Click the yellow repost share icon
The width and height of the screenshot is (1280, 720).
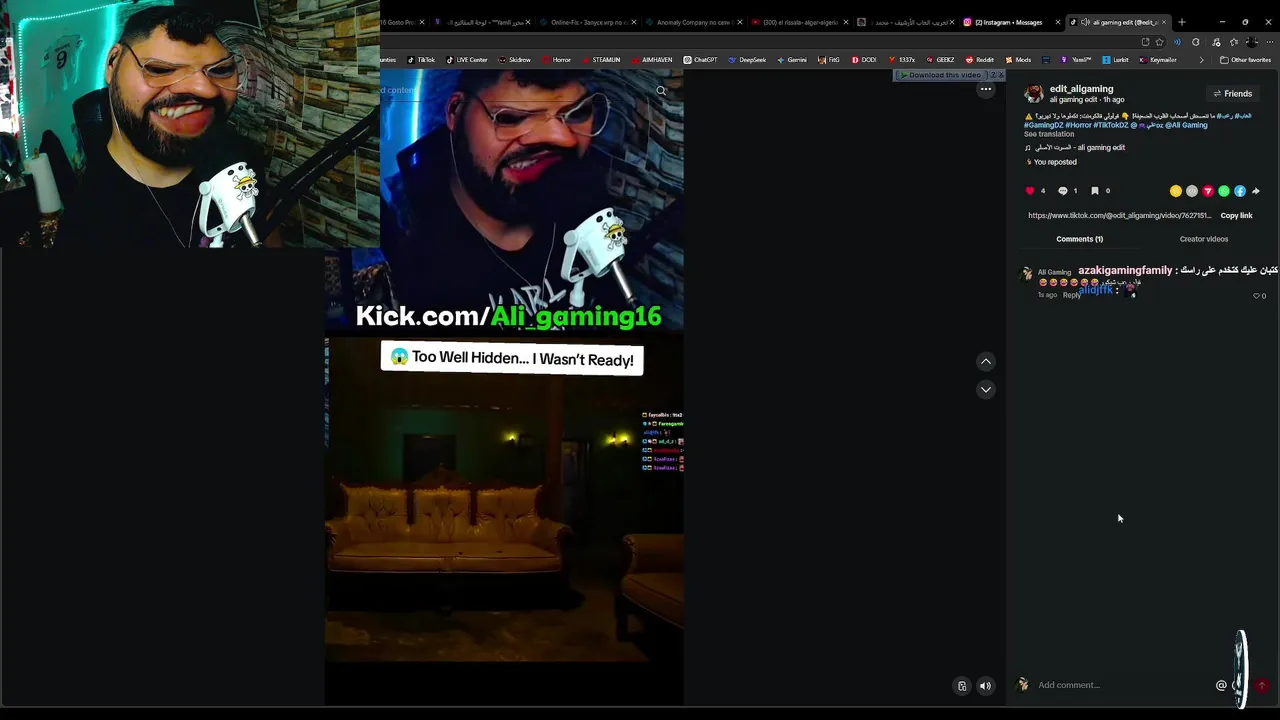click(x=1176, y=191)
